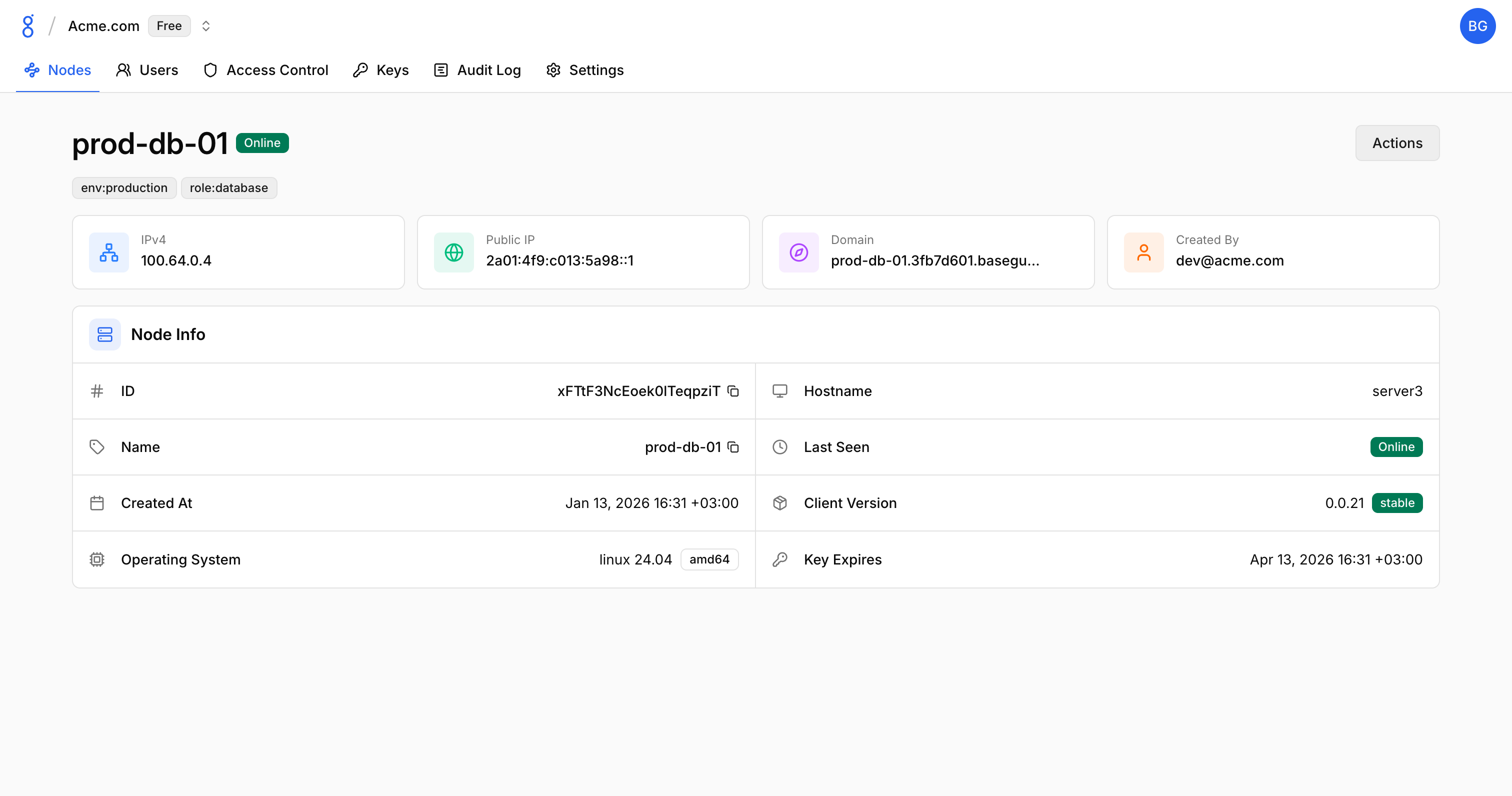Click the Domain compass icon

pos(798,252)
